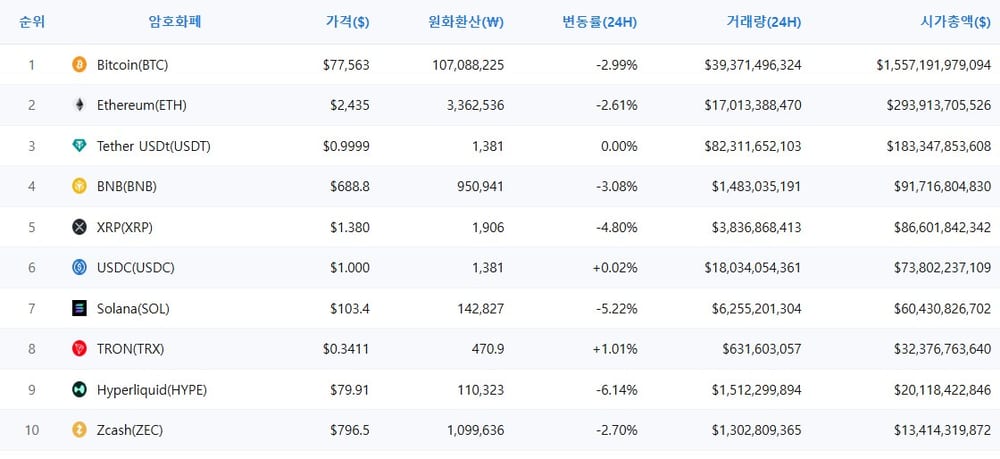Viewport: 1000px width, 459px height.
Task: Click Hyperliquid change -6.14%
Action: [x=616, y=390]
